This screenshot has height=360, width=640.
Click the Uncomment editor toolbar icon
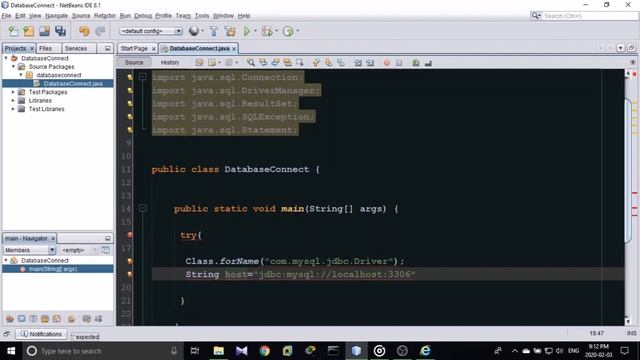[x=428, y=63]
